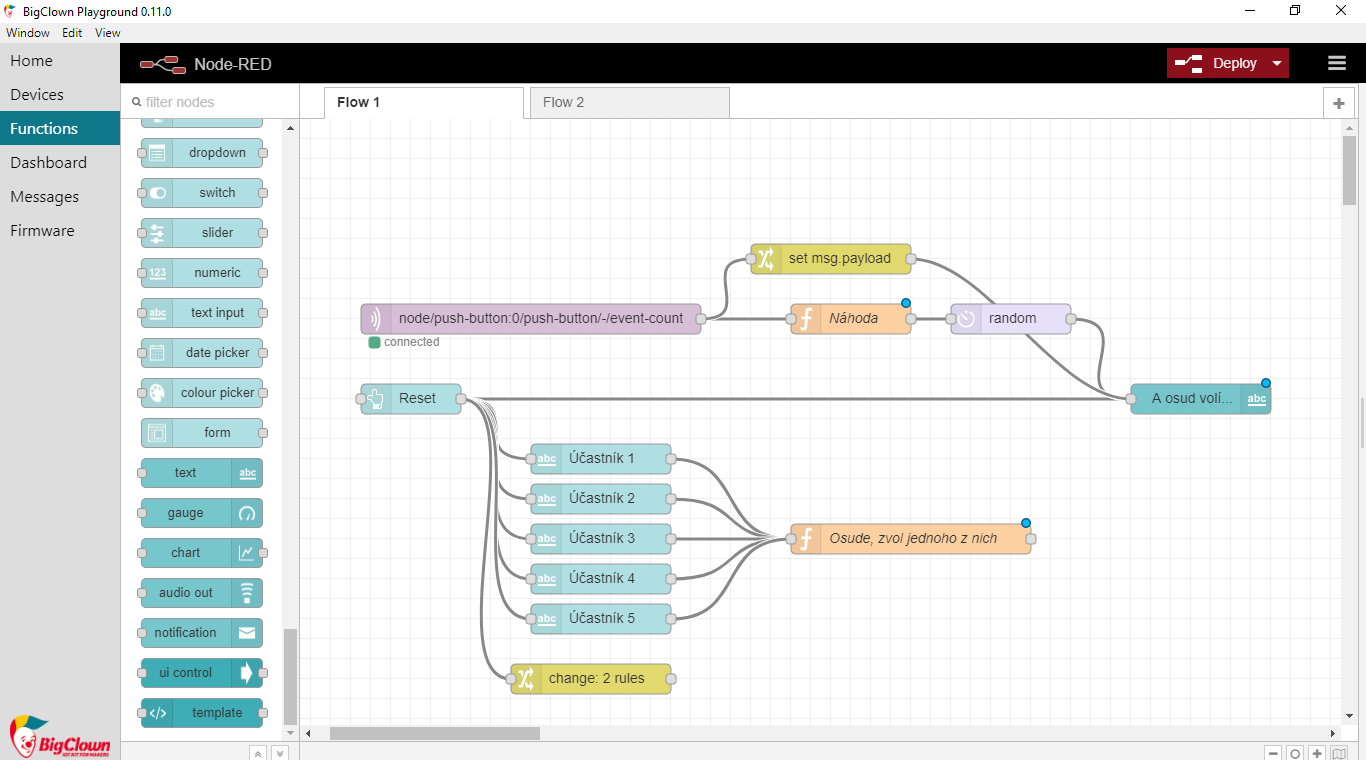Viewport: 1366px width, 760px height.
Task: Select the slider node in palette
Action: [202, 233]
